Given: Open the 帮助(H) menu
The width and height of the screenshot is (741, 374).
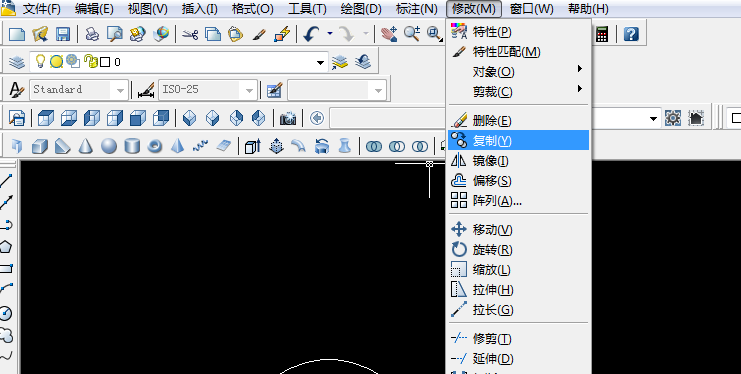Looking at the screenshot, I should pos(588,9).
